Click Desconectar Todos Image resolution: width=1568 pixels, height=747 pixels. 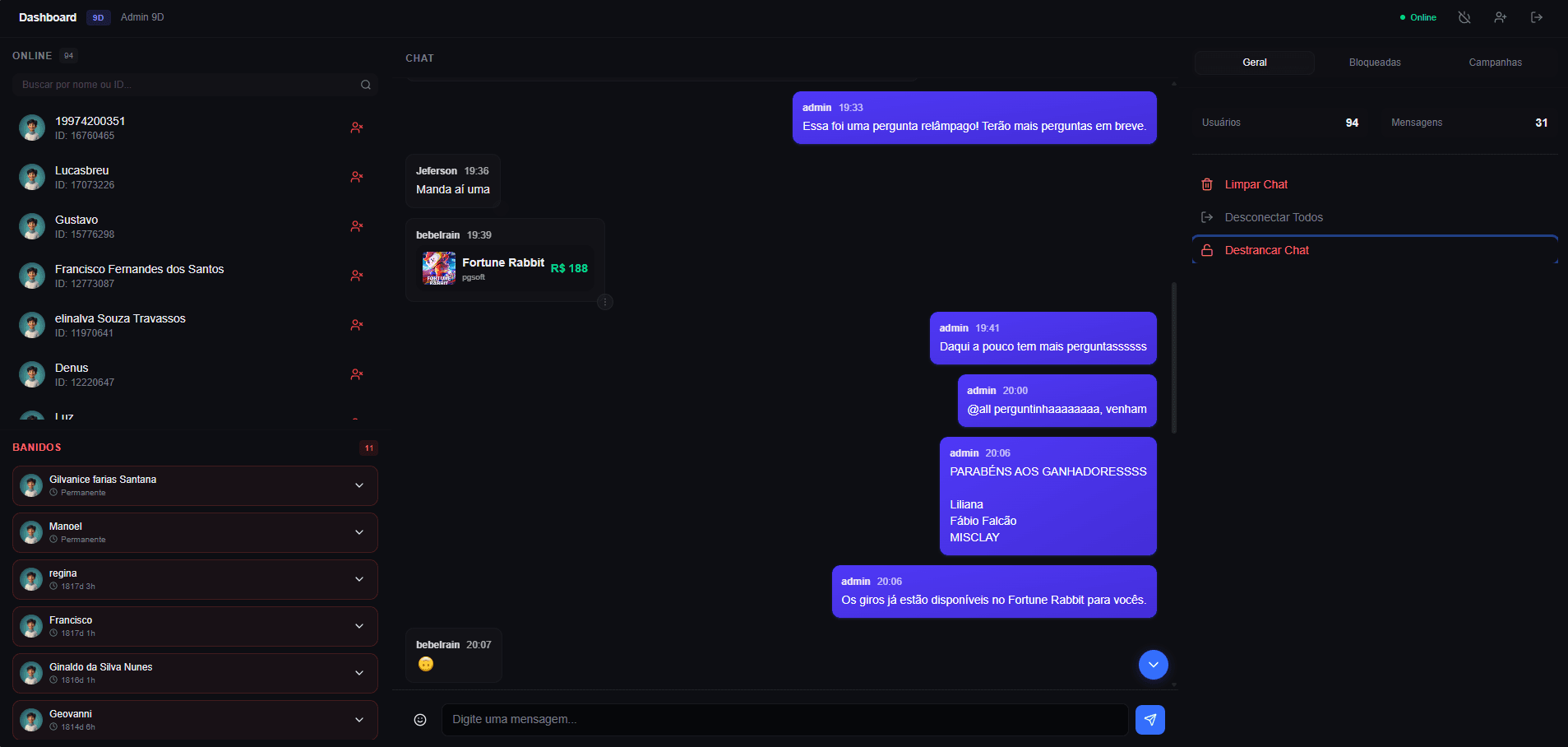tap(1274, 217)
